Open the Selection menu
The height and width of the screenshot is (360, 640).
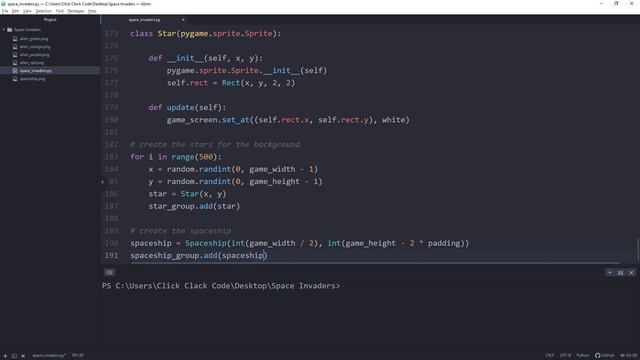click(x=44, y=11)
